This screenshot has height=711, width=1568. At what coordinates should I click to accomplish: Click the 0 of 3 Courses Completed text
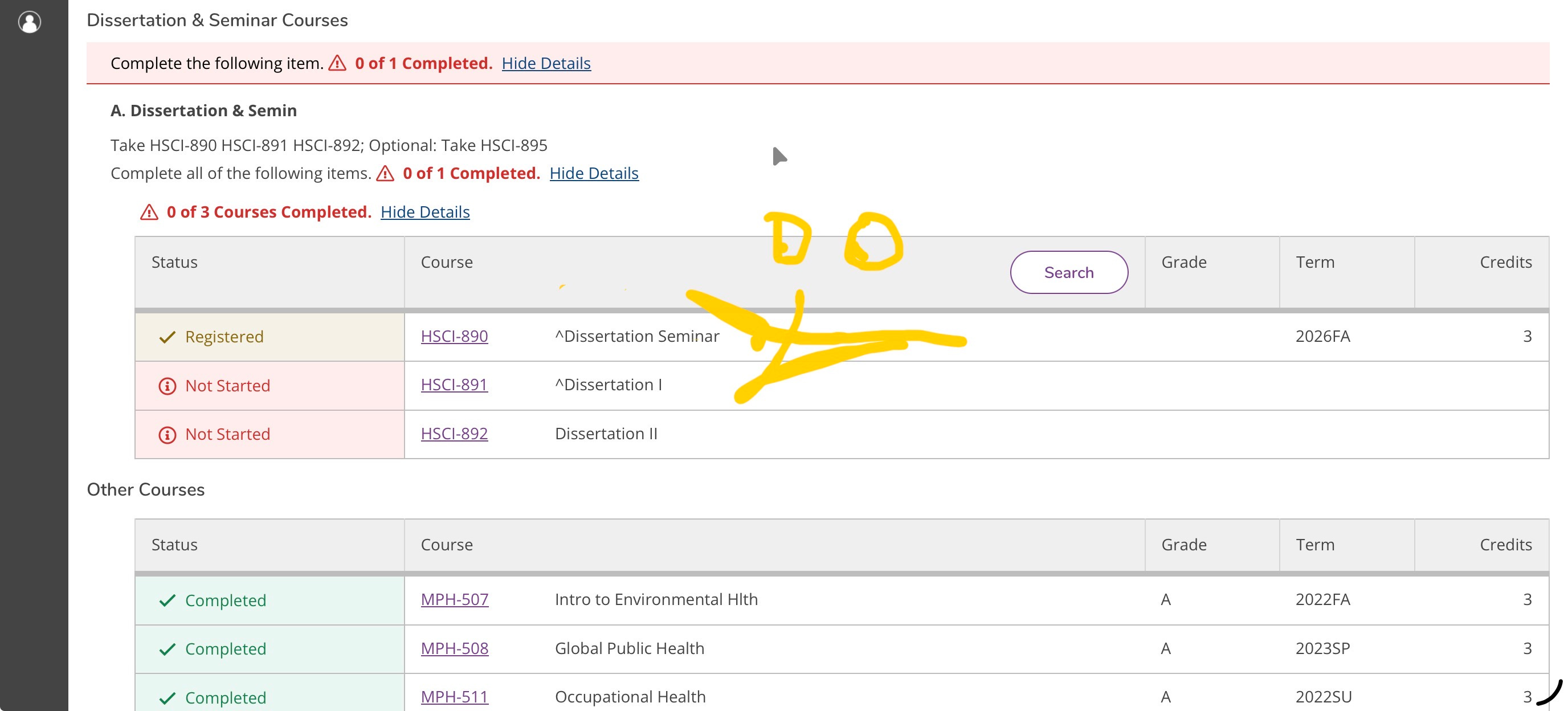pos(268,212)
